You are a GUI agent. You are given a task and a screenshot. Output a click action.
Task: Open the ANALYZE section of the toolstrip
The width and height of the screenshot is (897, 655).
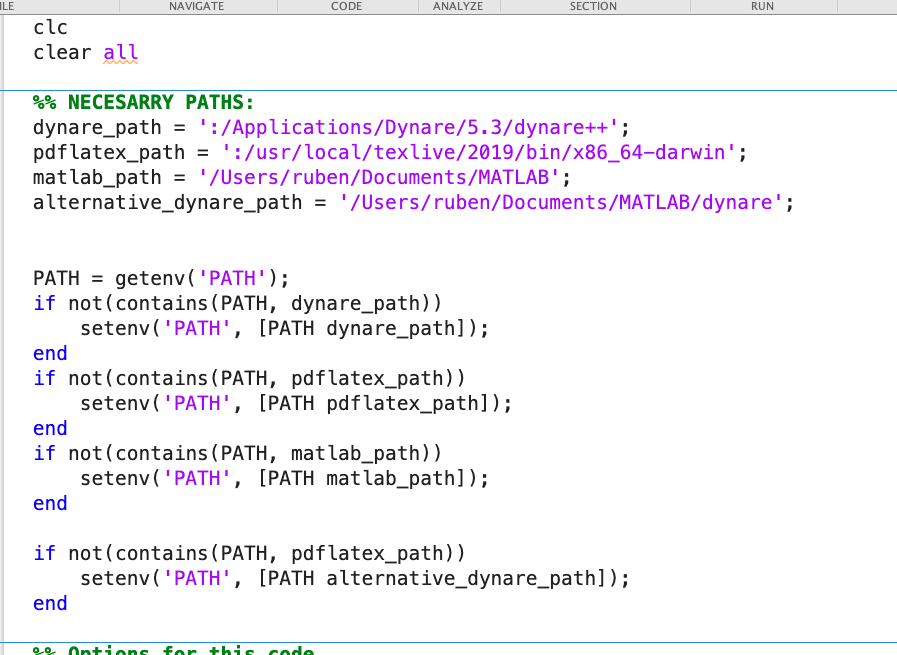point(457,6)
